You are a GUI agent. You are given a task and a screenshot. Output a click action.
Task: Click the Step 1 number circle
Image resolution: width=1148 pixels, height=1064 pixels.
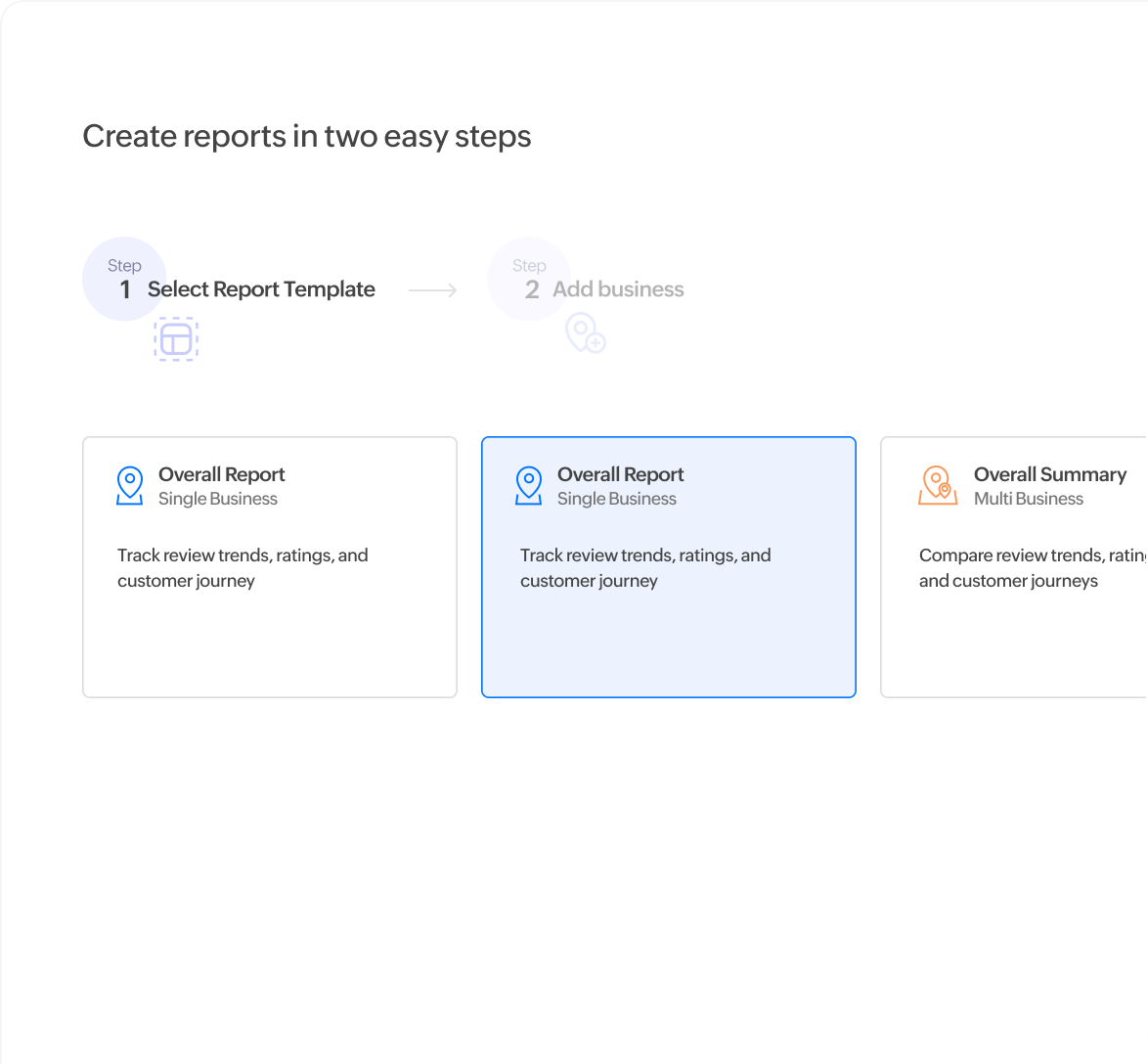(124, 280)
